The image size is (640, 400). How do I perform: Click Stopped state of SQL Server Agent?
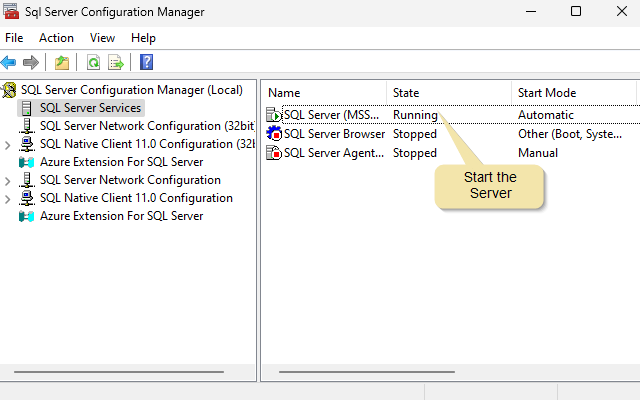[415, 153]
